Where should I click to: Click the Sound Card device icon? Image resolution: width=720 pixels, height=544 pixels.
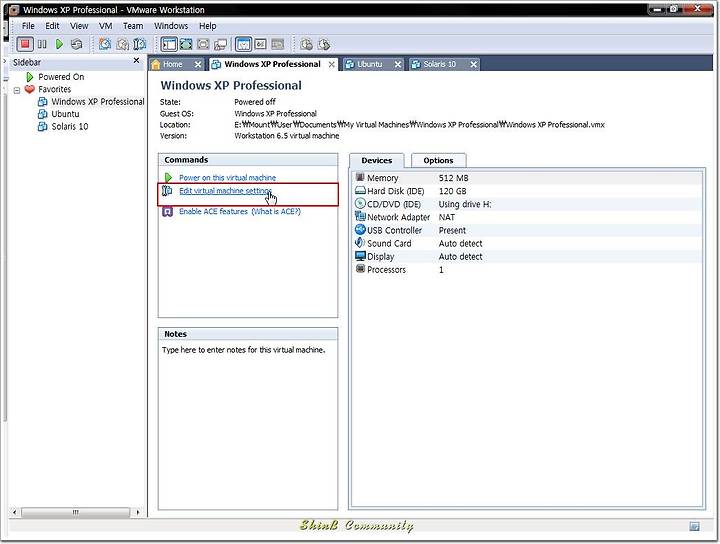coord(360,243)
